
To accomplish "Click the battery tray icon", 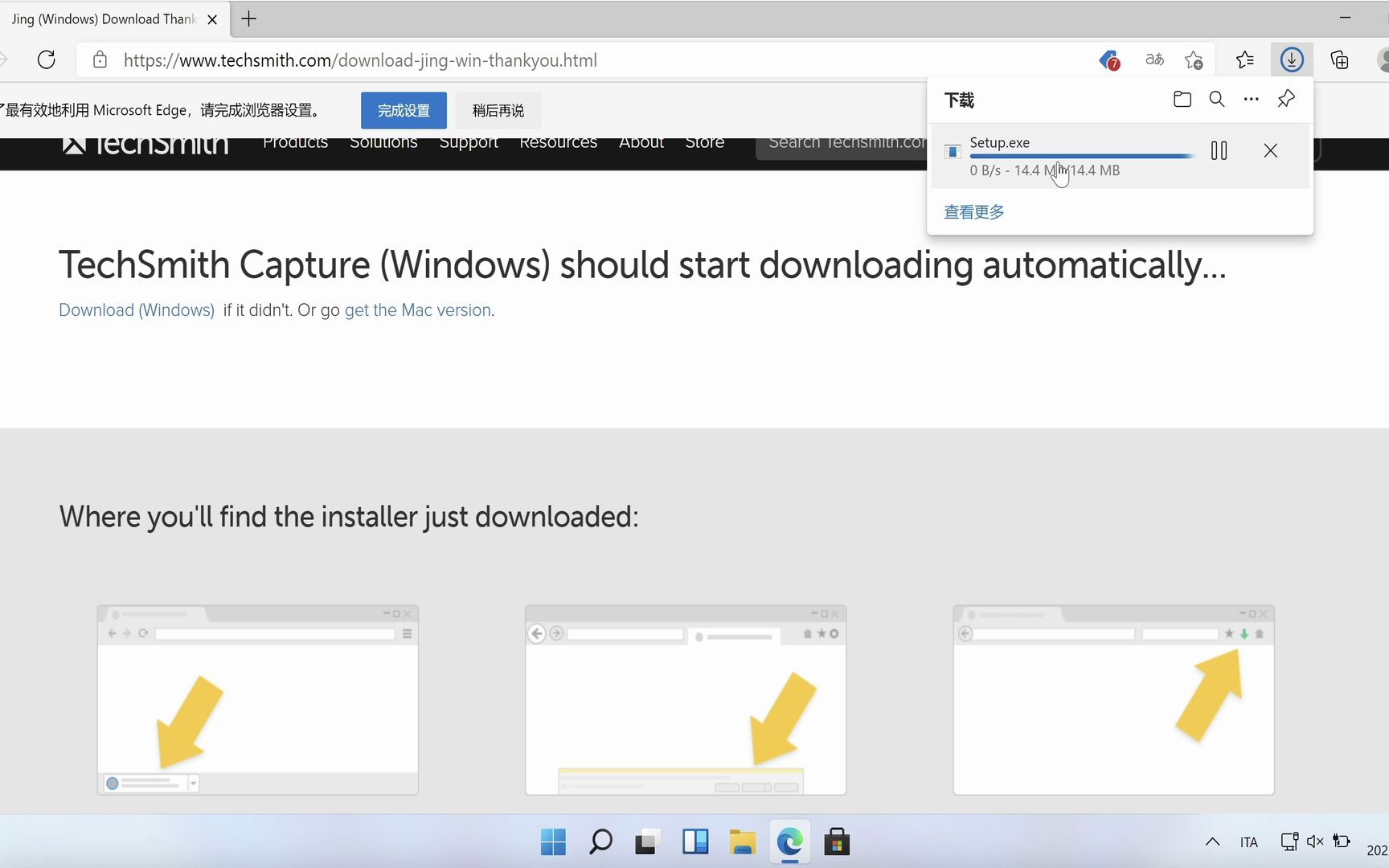I will click(x=1342, y=841).
